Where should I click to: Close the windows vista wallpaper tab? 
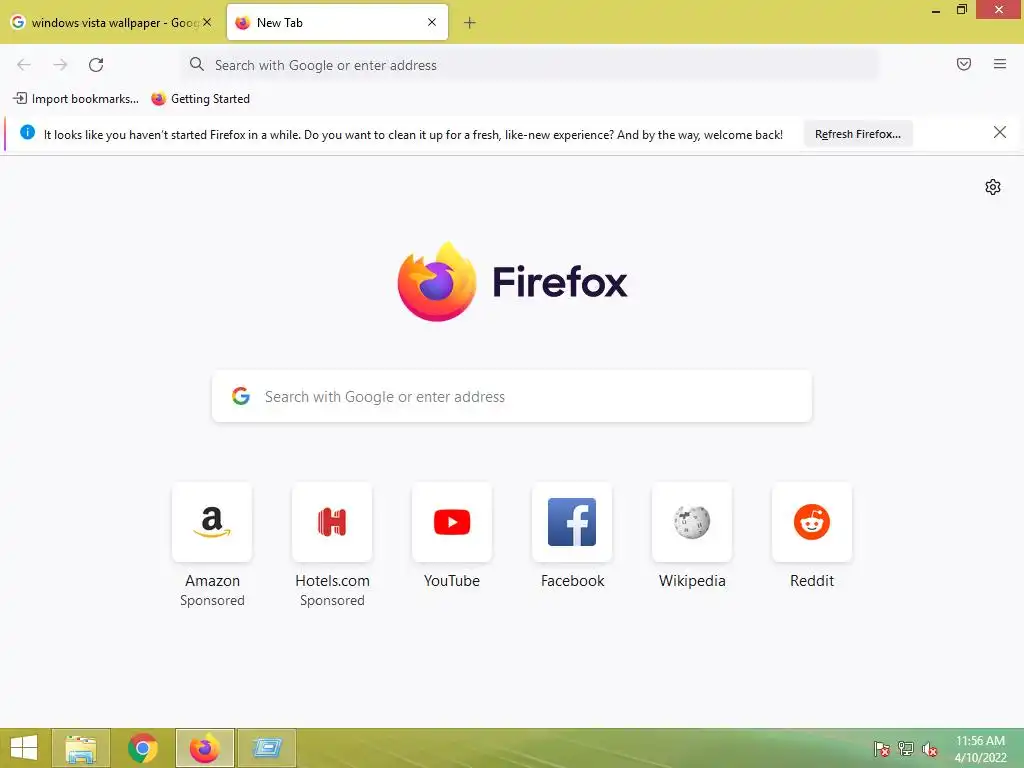(207, 22)
